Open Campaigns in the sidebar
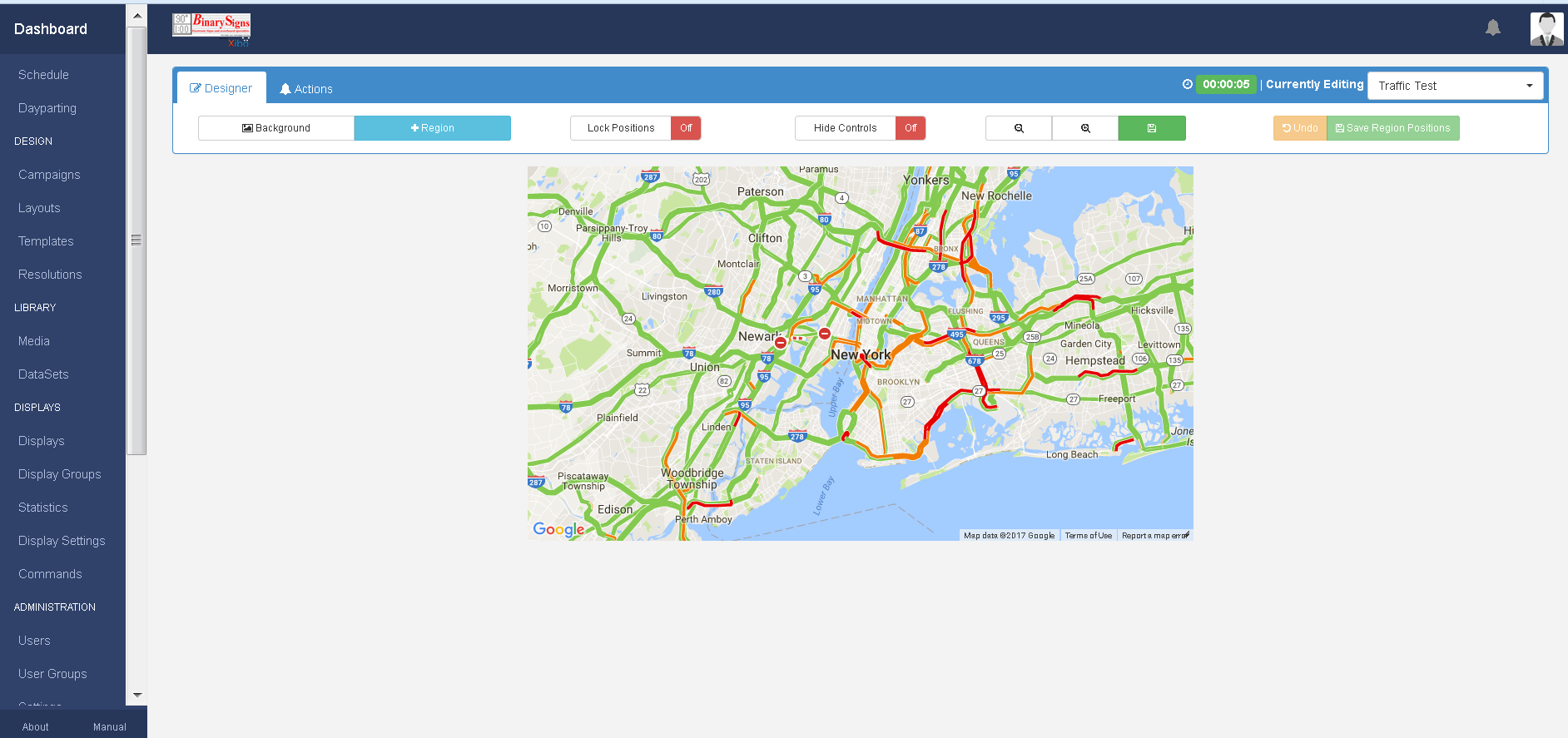 click(49, 175)
